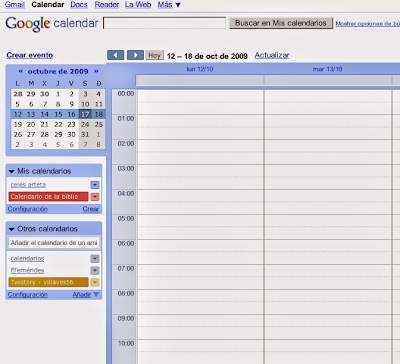The image size is (400, 364).
Task: Open options arrow for Twistory calendar
Action: pos(95,282)
